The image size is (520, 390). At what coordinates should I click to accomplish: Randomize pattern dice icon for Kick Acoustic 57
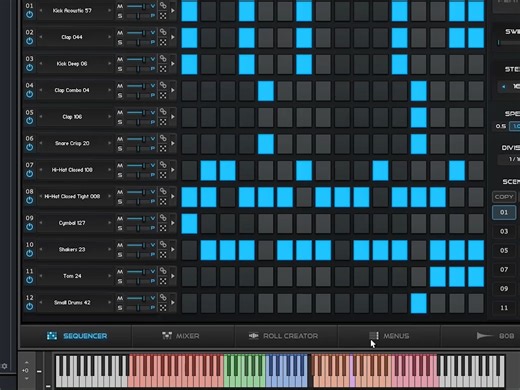(163, 15)
